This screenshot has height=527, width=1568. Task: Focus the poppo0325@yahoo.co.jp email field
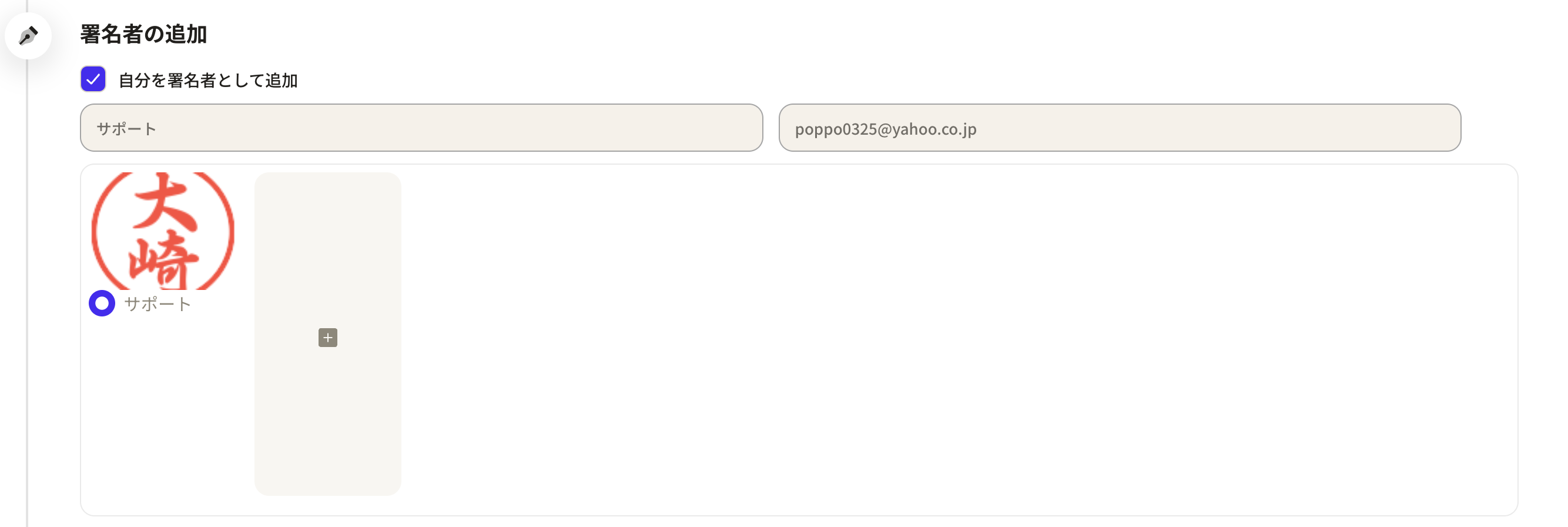pyautogui.click(x=1120, y=128)
